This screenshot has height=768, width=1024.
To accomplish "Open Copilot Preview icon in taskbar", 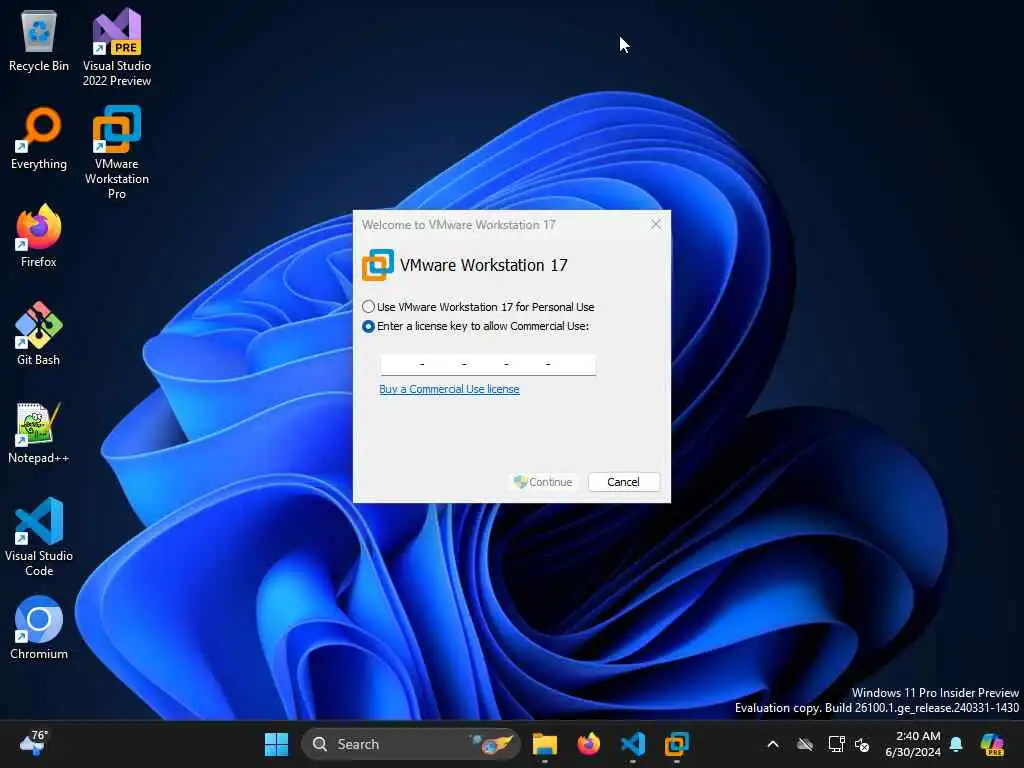I will tap(992, 744).
